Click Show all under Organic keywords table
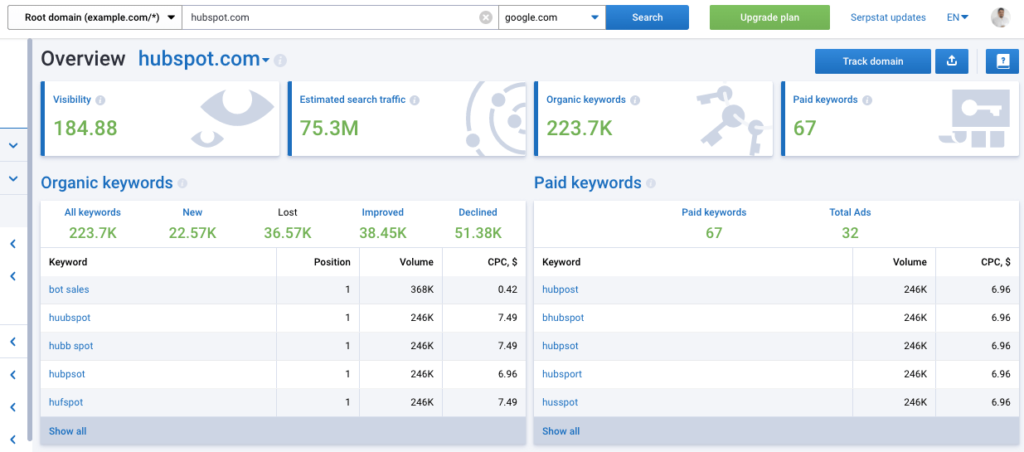1024x452 pixels. 67,431
